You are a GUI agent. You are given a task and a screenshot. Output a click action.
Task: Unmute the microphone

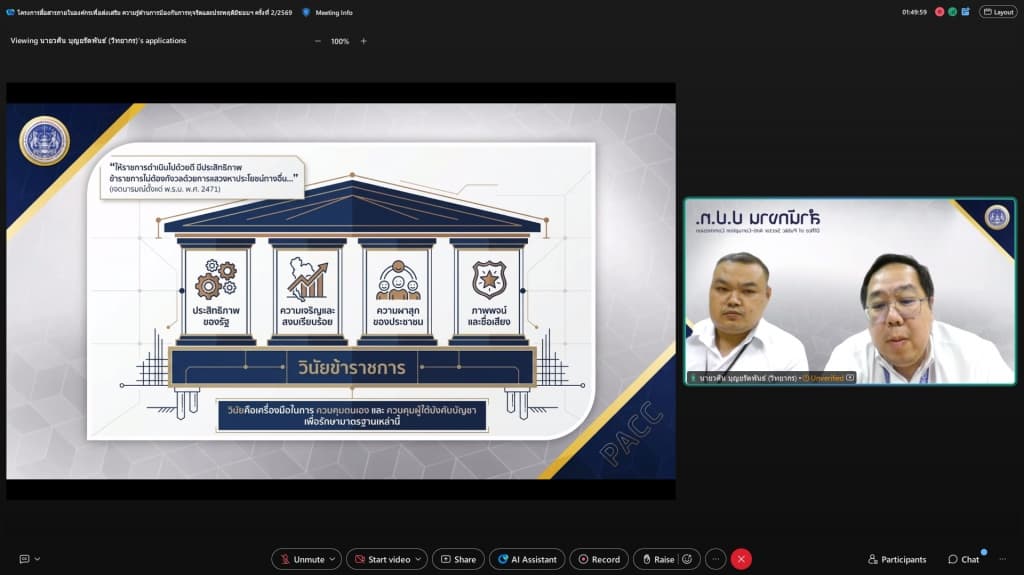point(302,559)
